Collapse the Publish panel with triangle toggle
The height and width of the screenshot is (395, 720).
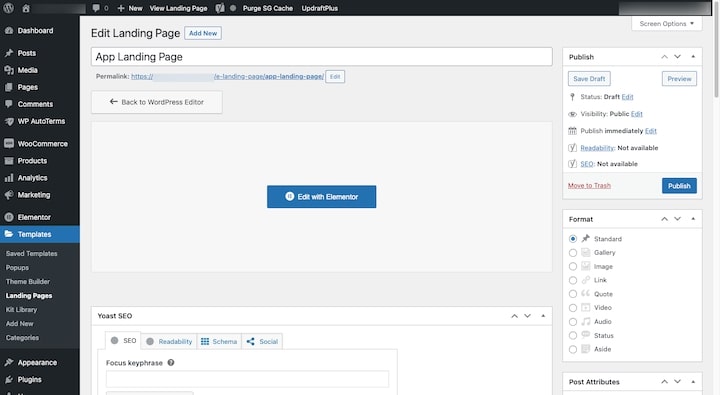point(693,56)
